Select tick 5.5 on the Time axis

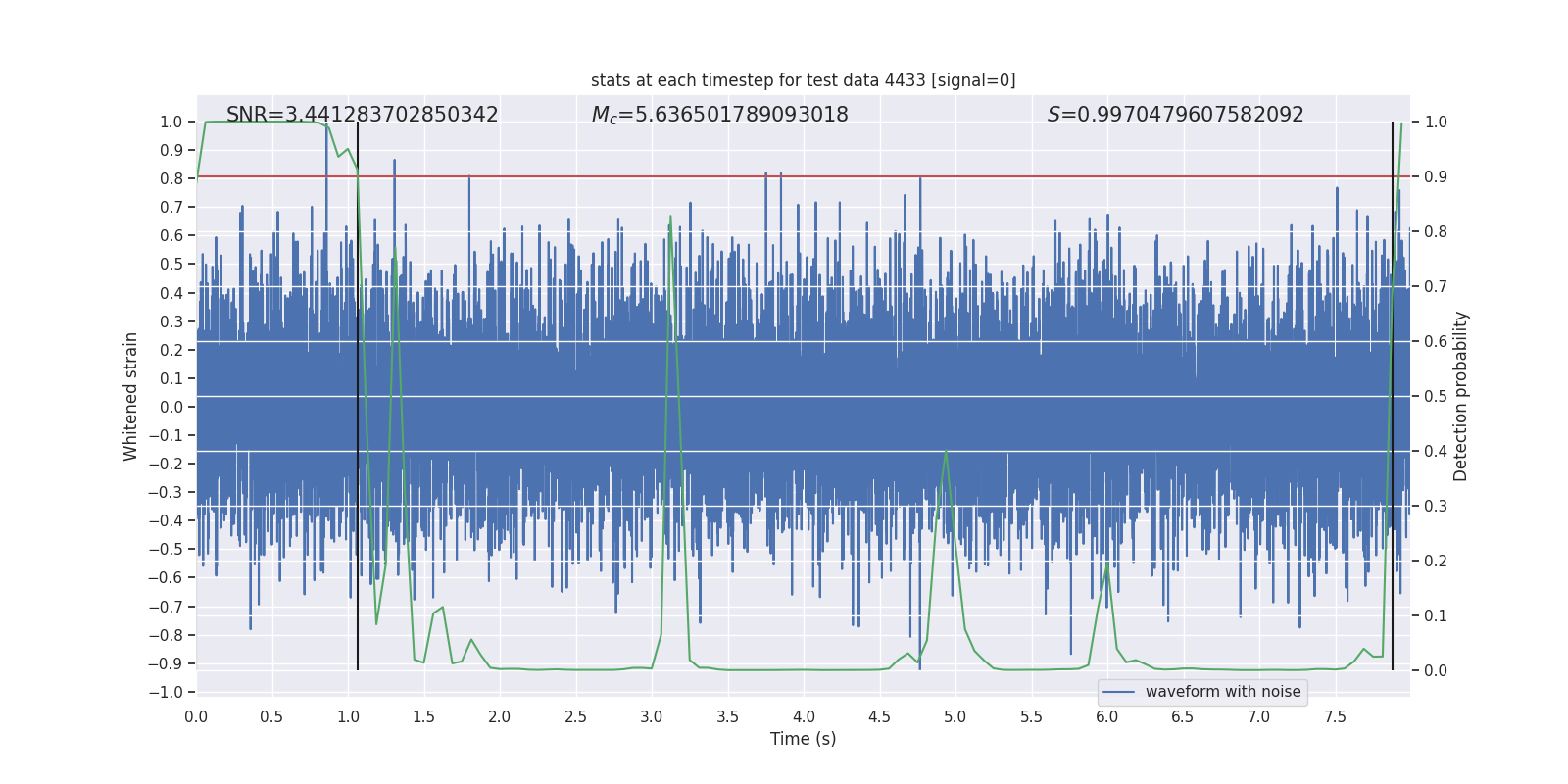[1031, 716]
